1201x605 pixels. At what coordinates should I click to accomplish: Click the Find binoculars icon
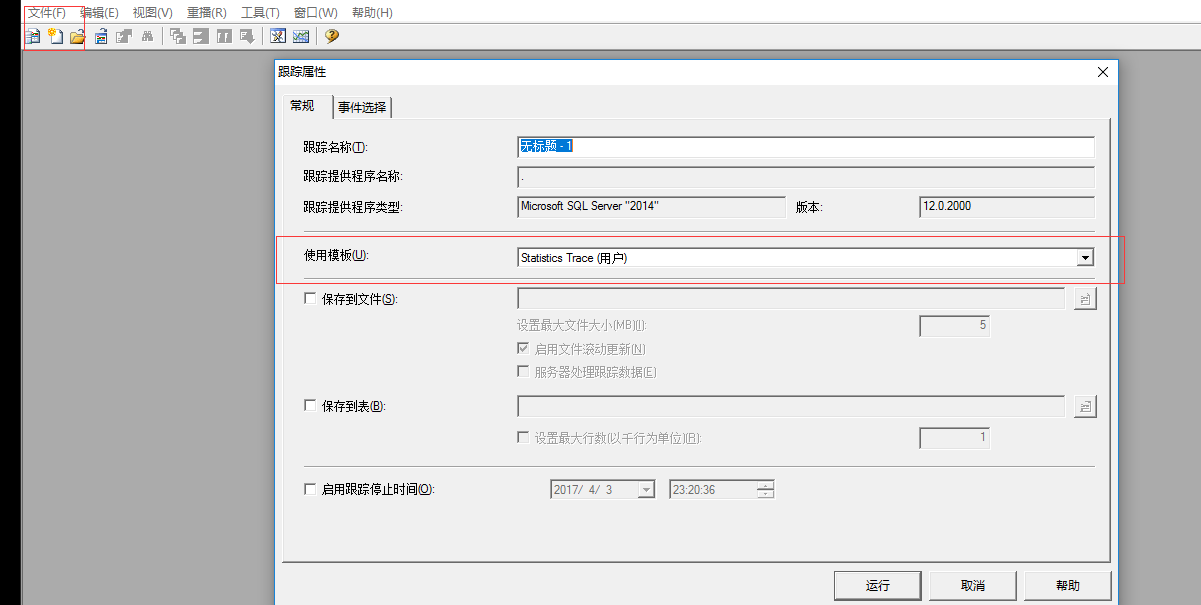coord(147,37)
